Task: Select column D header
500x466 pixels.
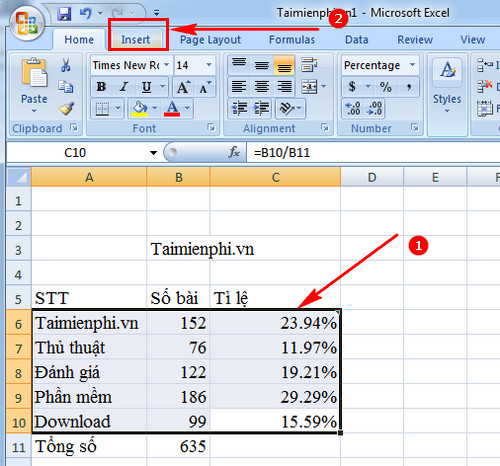Action: (372, 177)
